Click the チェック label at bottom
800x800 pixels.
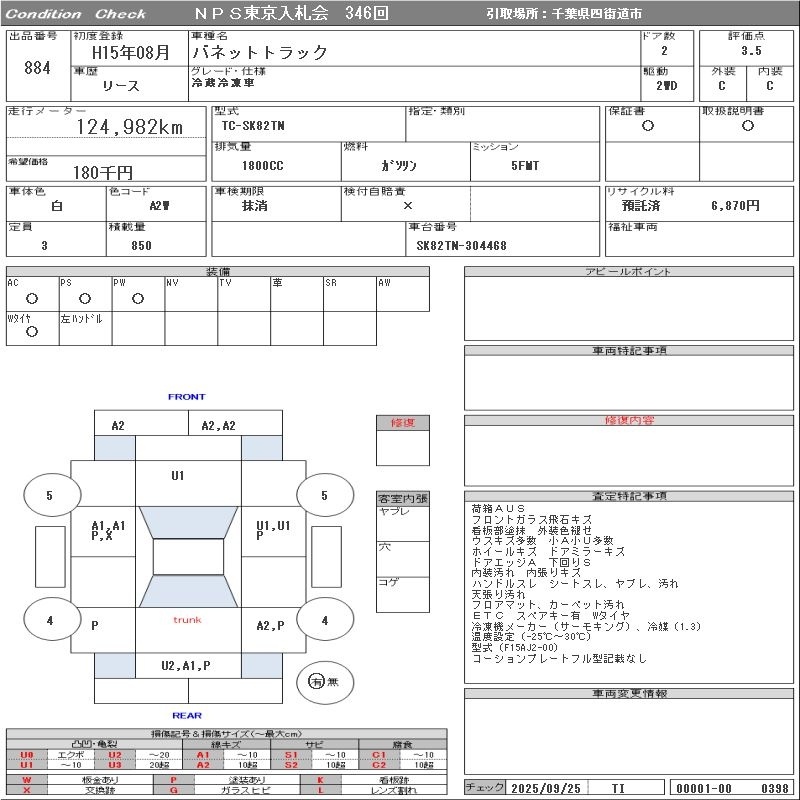485,788
